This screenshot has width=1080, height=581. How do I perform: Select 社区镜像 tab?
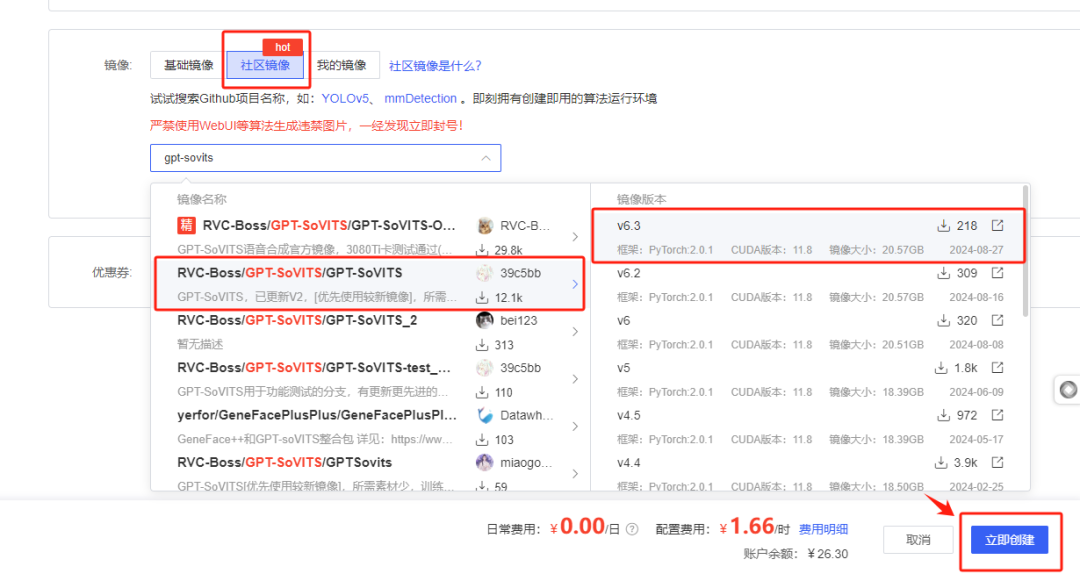[265, 65]
